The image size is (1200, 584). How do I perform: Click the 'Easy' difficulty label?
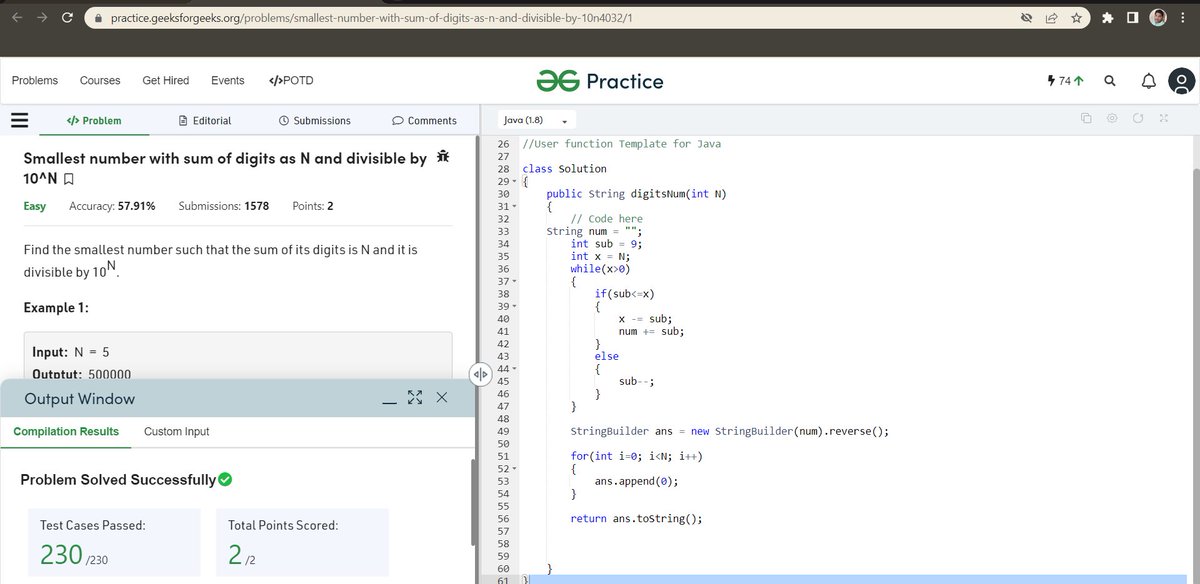coord(35,207)
